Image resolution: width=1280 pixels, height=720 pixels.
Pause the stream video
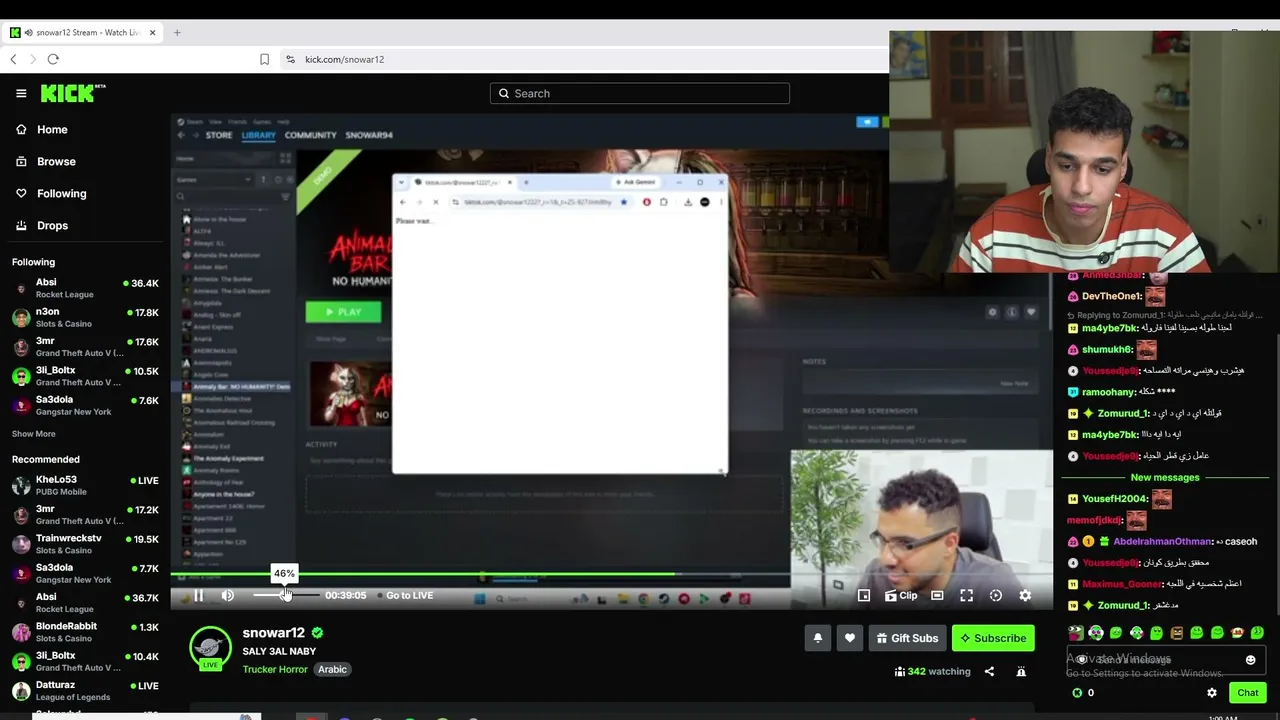(x=198, y=596)
